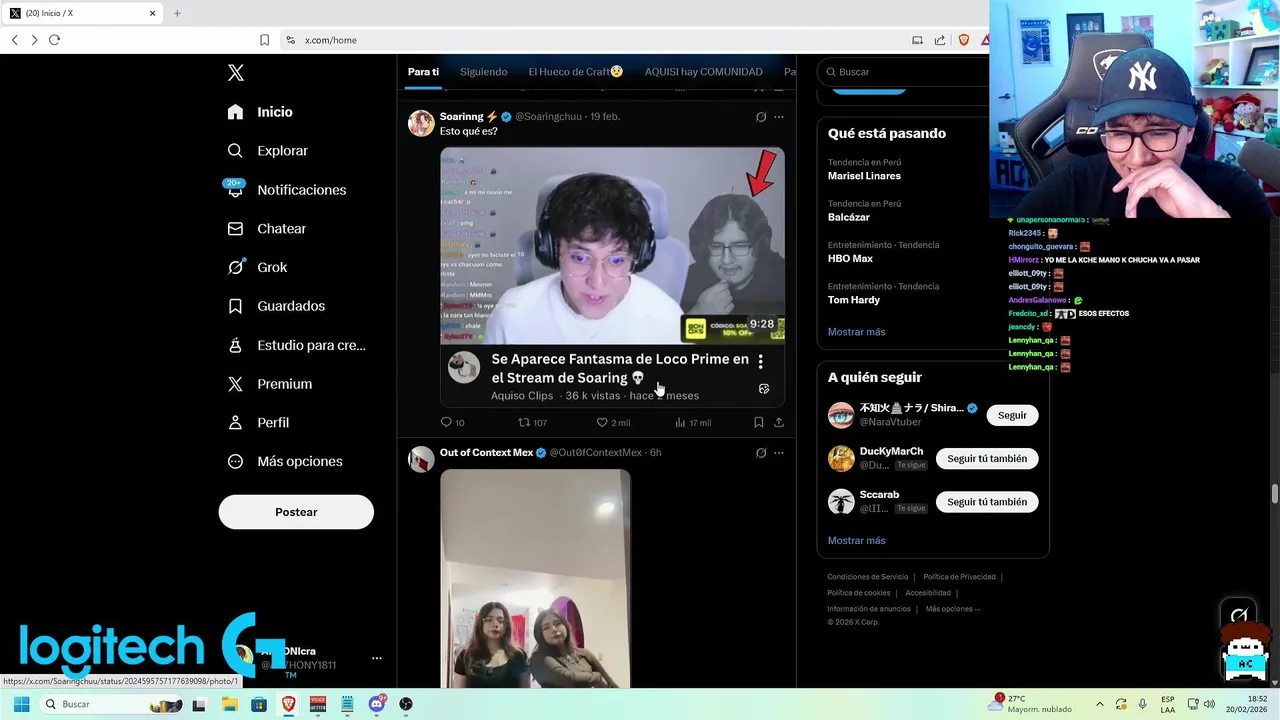Open more options on Soaringg's post
The height and width of the screenshot is (720, 1280).
tap(779, 117)
